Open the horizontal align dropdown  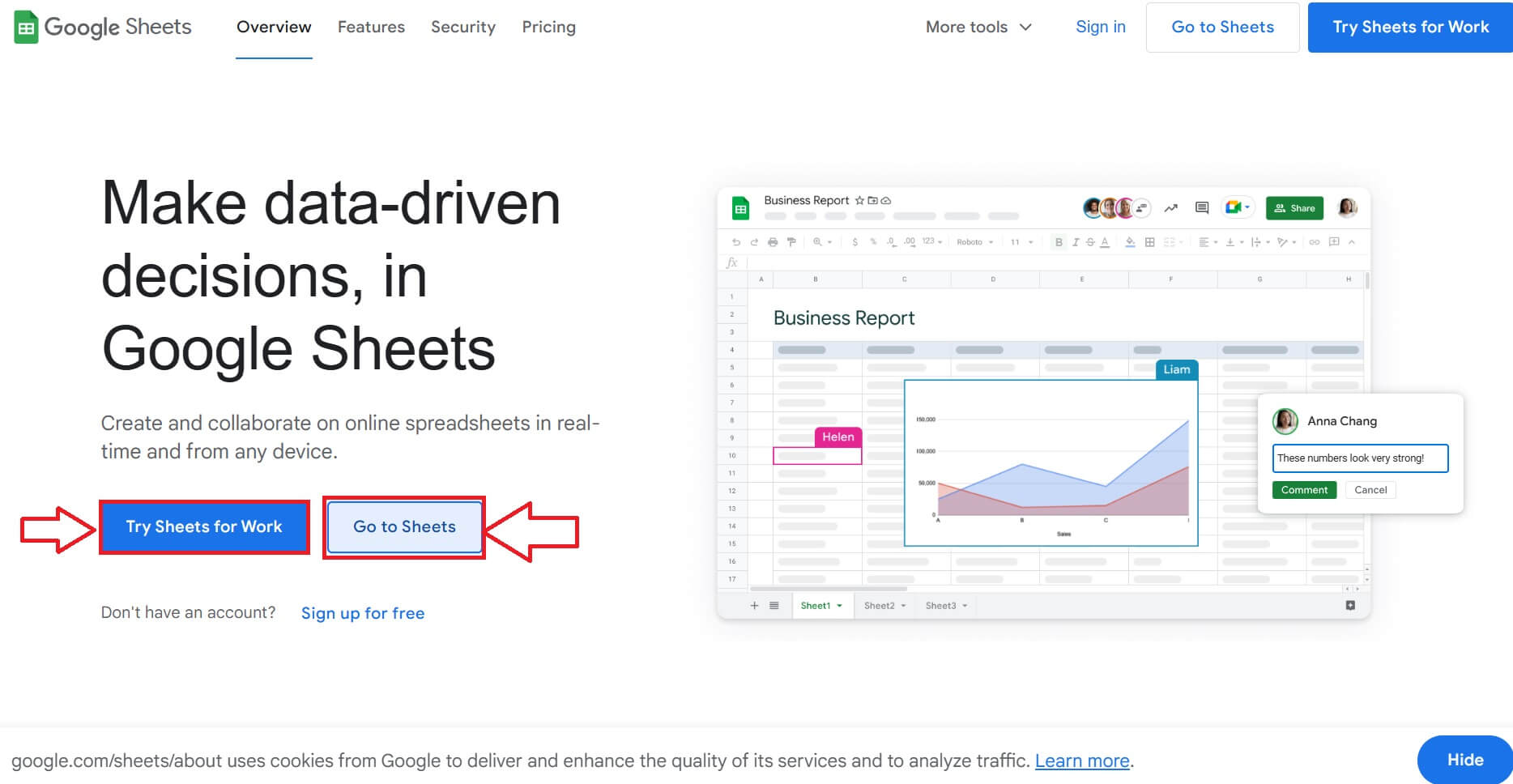(x=1208, y=242)
